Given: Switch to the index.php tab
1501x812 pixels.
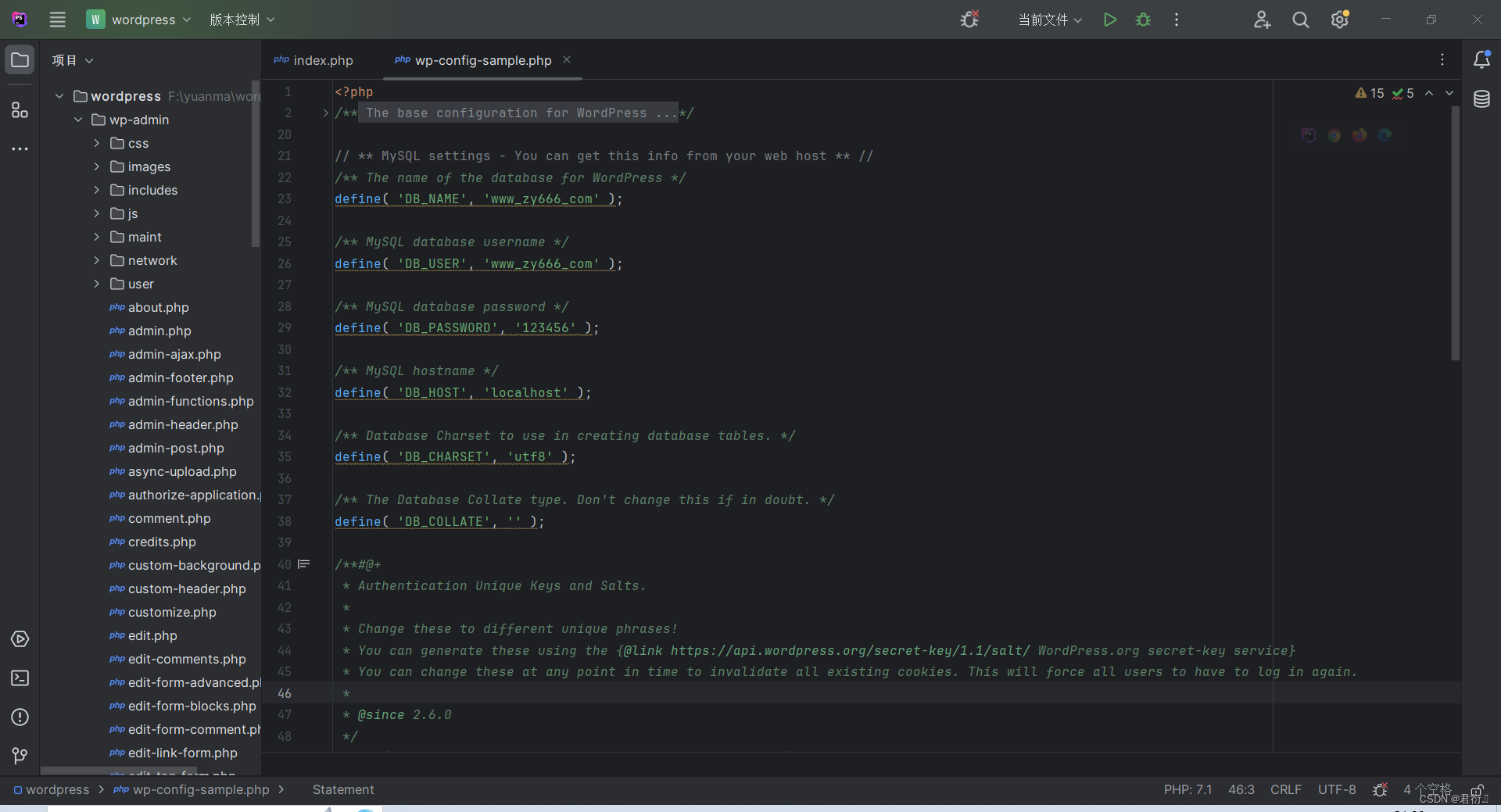Looking at the screenshot, I should tap(313, 60).
